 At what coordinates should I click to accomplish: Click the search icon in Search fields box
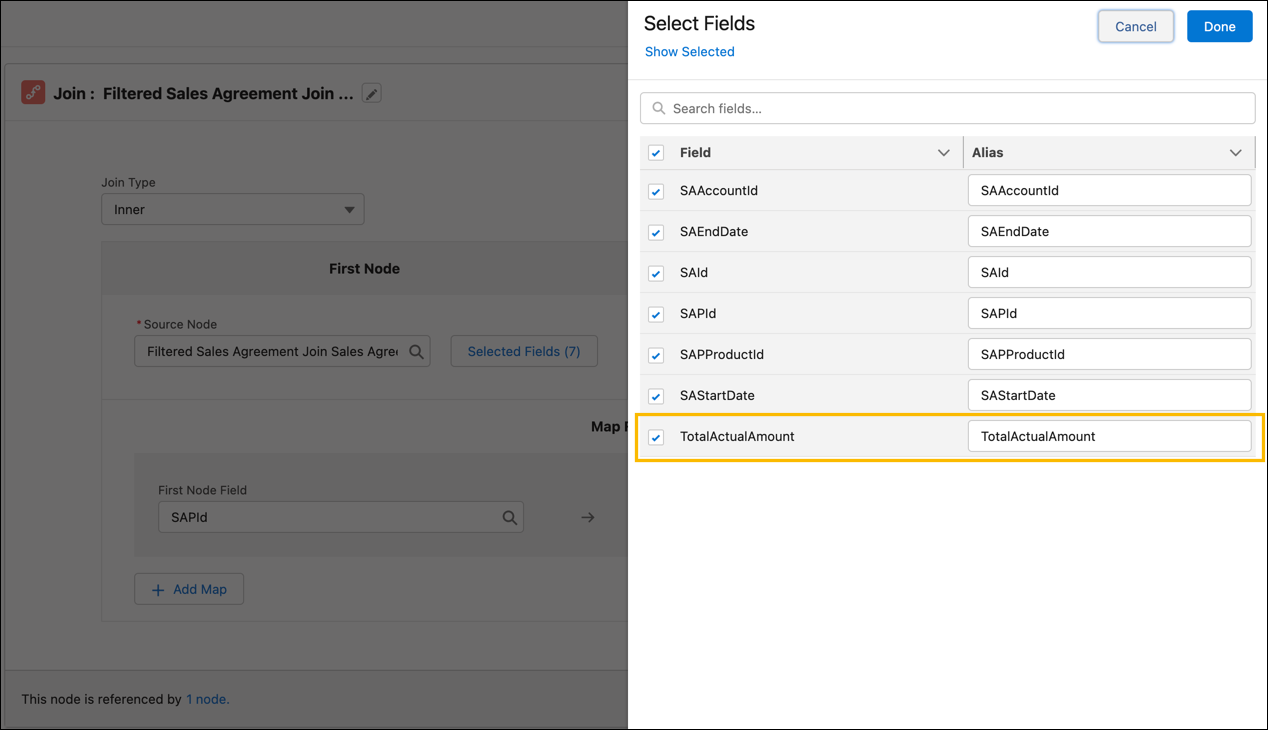pos(659,108)
